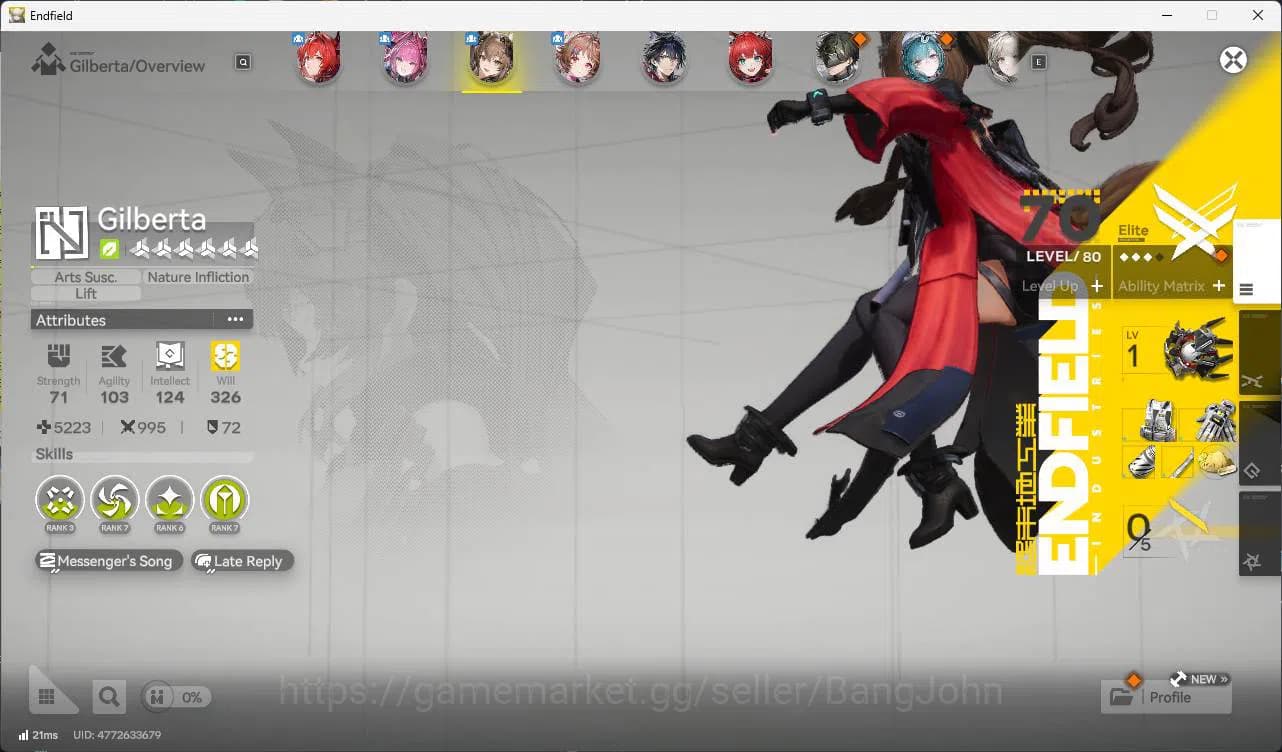
Task: Select the red-haired operator portrait first in row
Action: [x=319, y=60]
